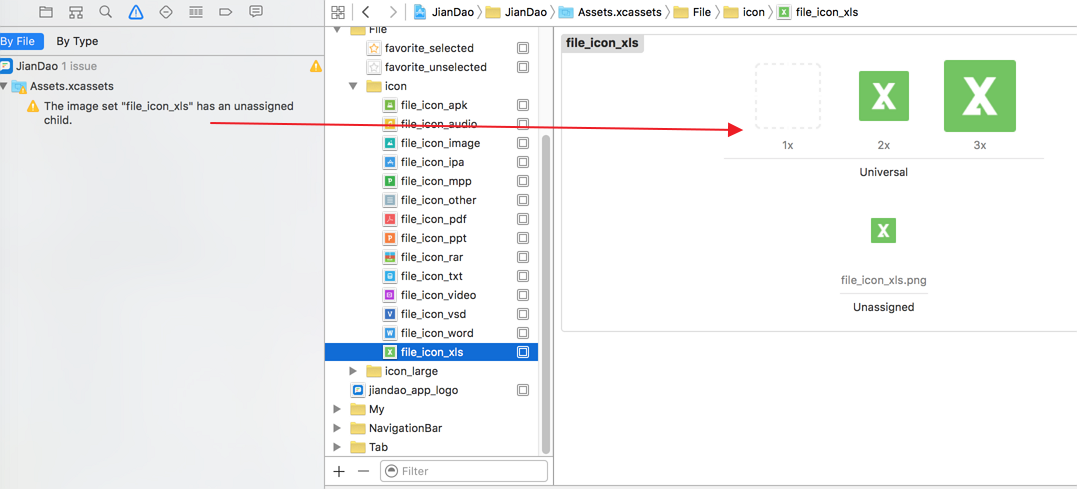Screen dimensions: 1077x489
Task: Select the Issue navigator warning icon
Action: (135, 12)
